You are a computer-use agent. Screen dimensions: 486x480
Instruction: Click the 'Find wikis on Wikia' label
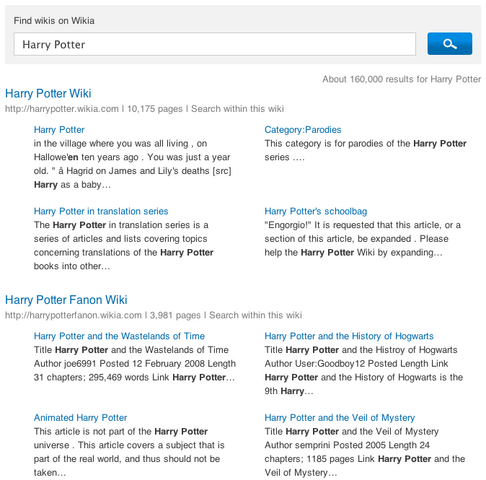click(54, 21)
